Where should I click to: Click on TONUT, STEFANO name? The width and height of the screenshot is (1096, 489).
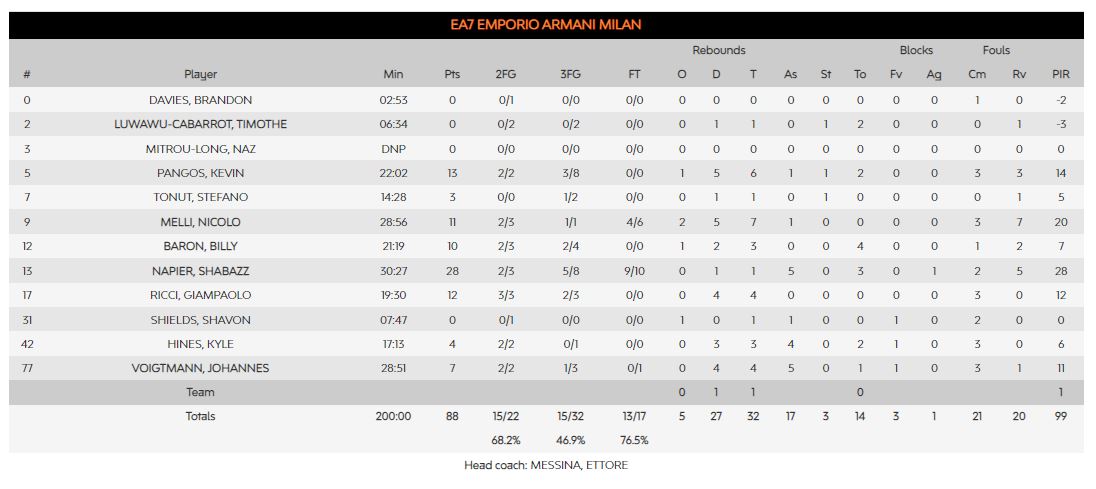tap(201, 198)
